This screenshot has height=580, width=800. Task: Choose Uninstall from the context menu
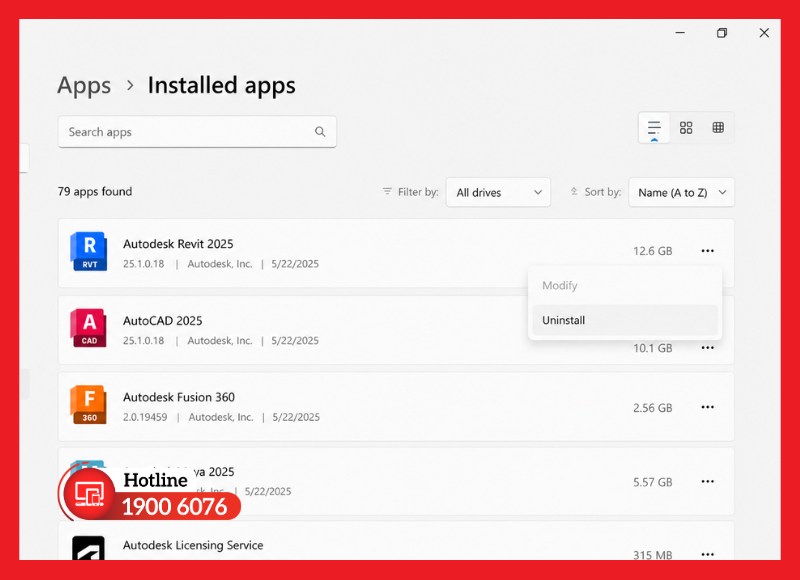click(625, 320)
